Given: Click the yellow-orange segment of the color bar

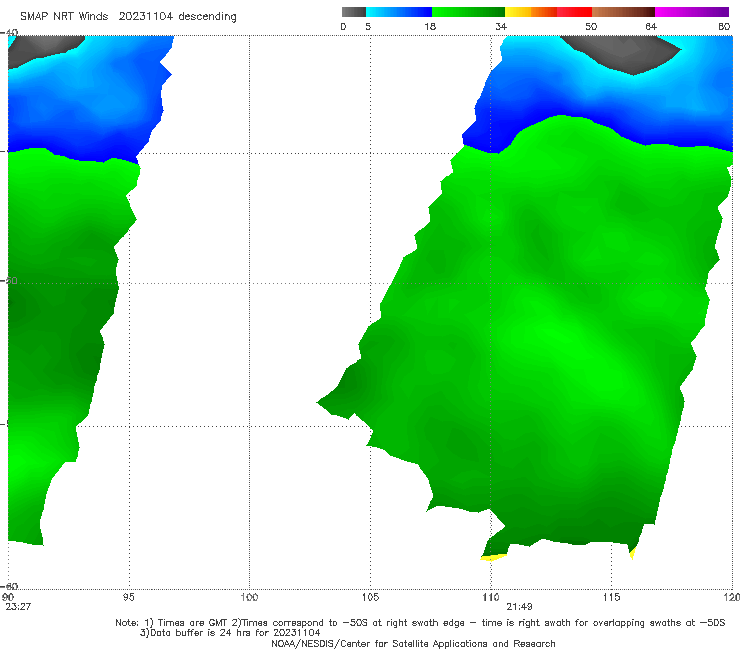Looking at the screenshot, I should click(531, 12).
